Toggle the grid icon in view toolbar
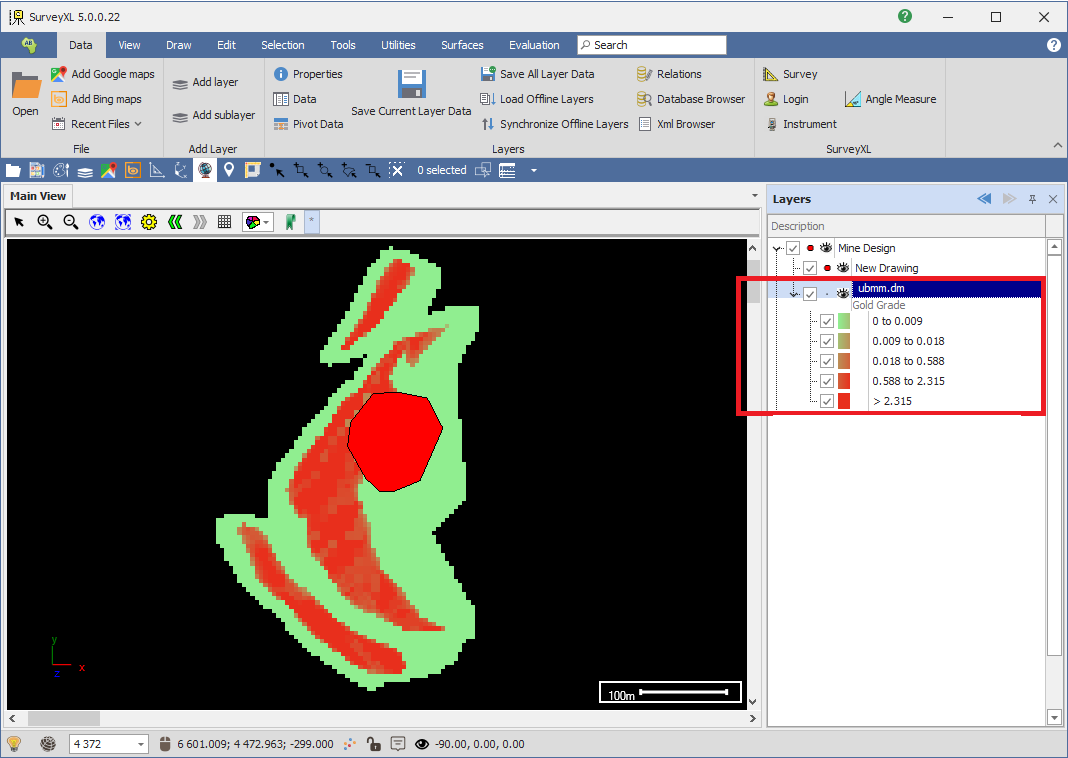 [225, 222]
